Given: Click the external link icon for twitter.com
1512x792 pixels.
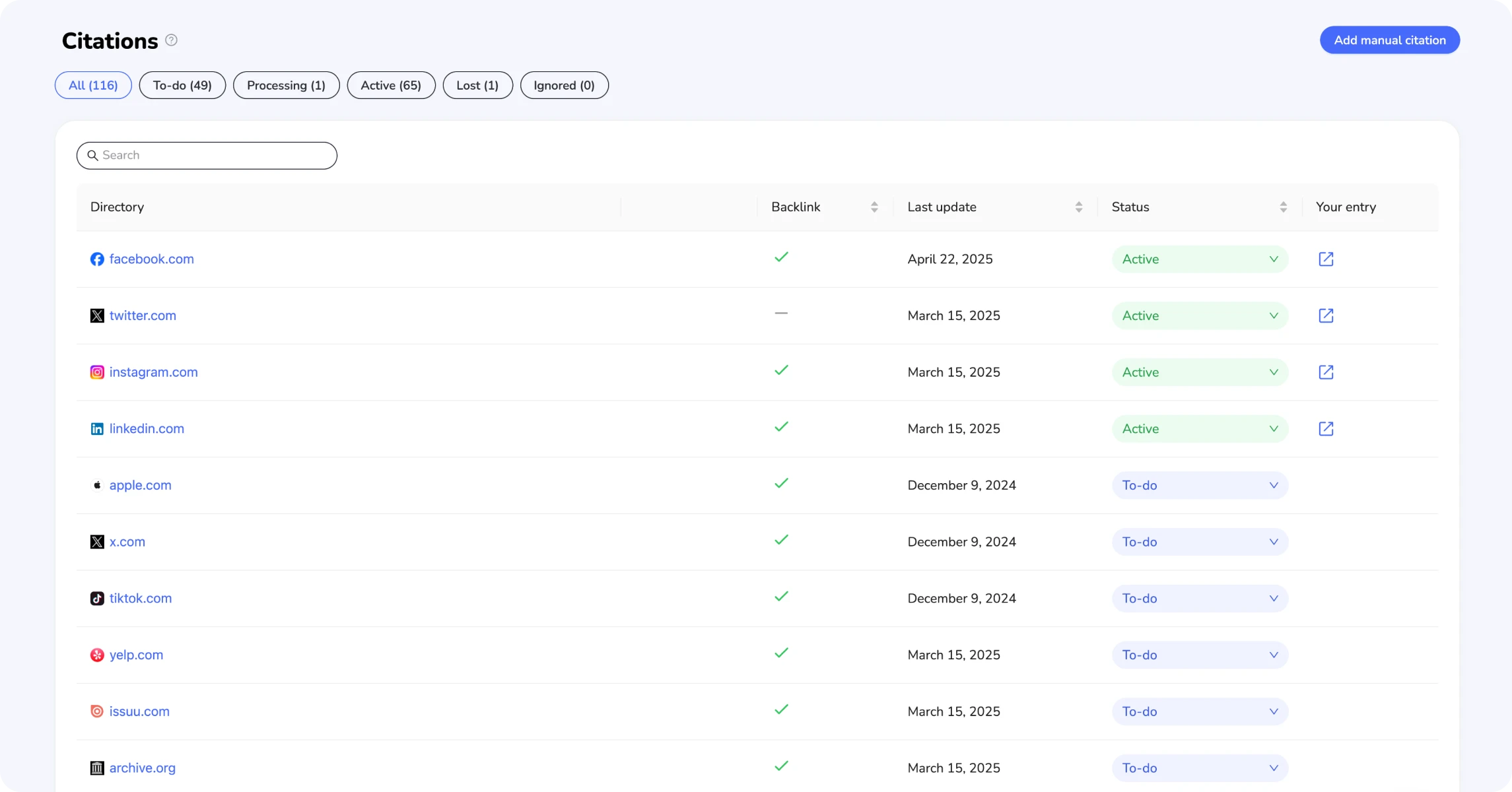Looking at the screenshot, I should 1326,315.
